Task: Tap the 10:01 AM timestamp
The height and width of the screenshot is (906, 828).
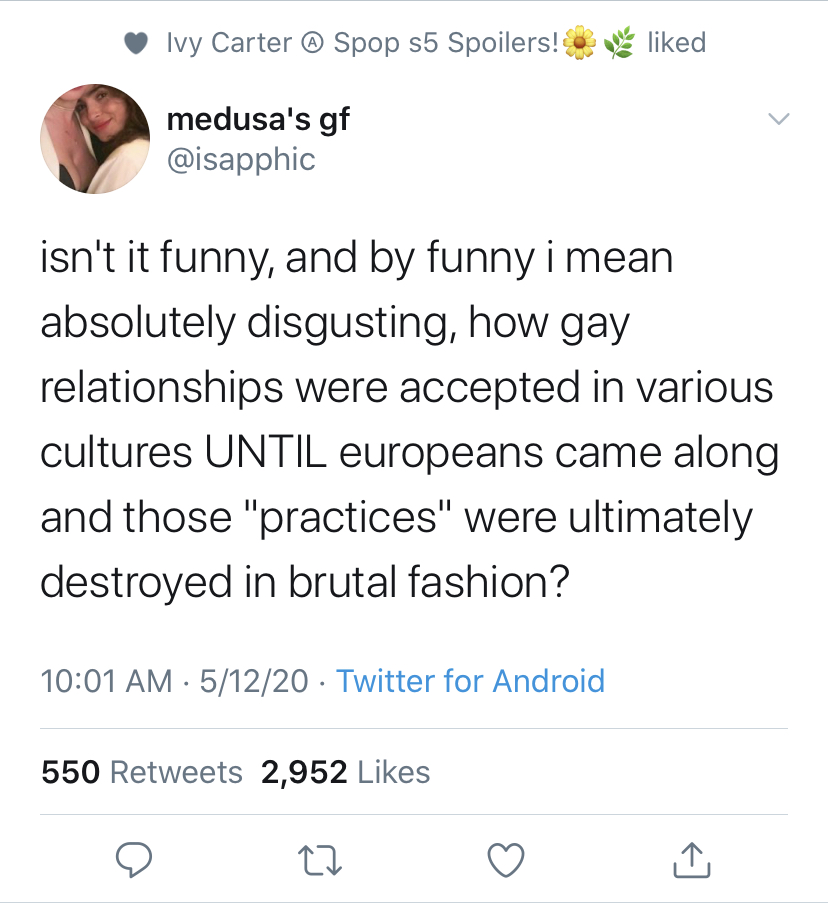Action: pos(106,680)
